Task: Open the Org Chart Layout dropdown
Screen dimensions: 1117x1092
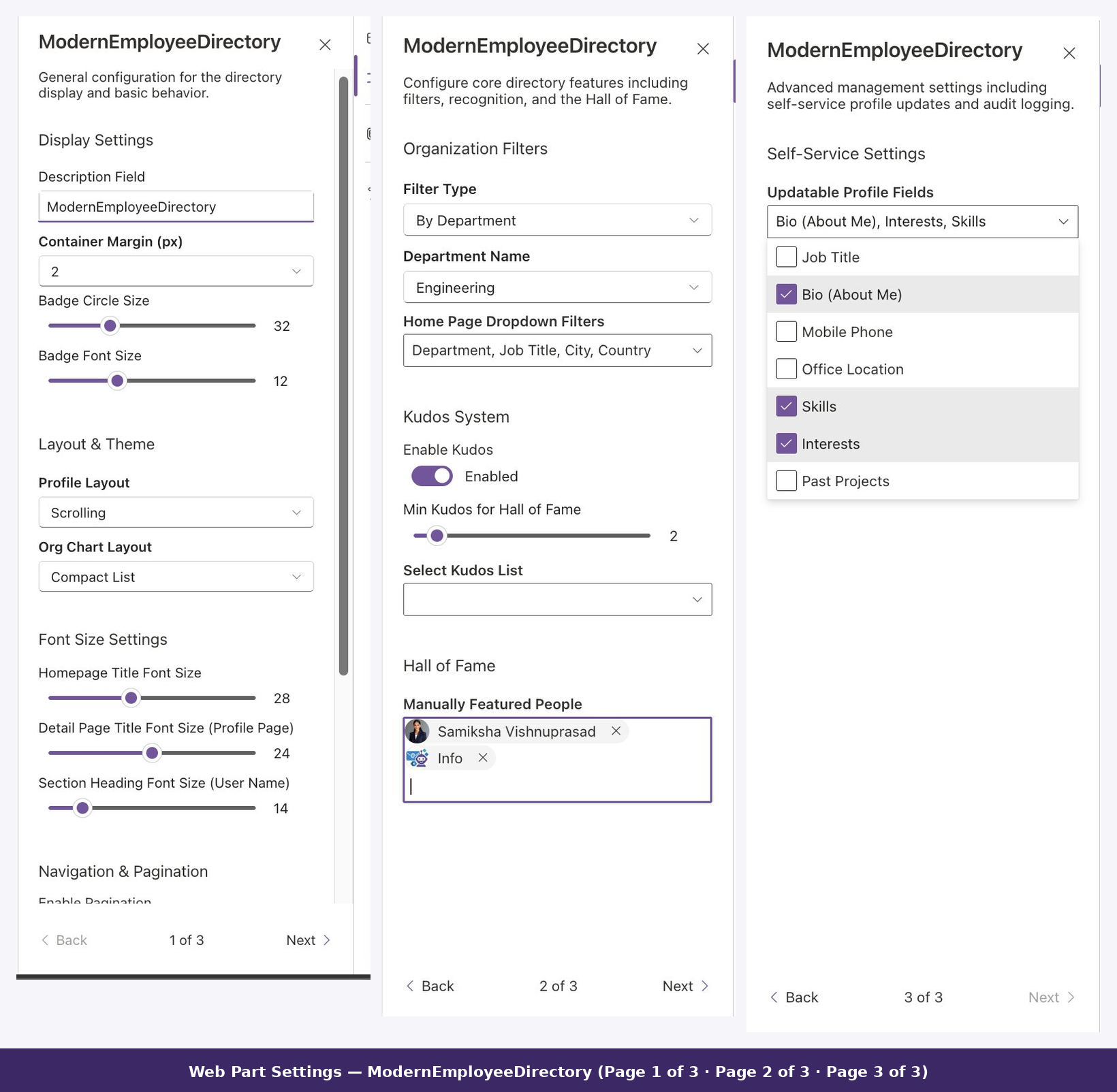Action: point(176,577)
